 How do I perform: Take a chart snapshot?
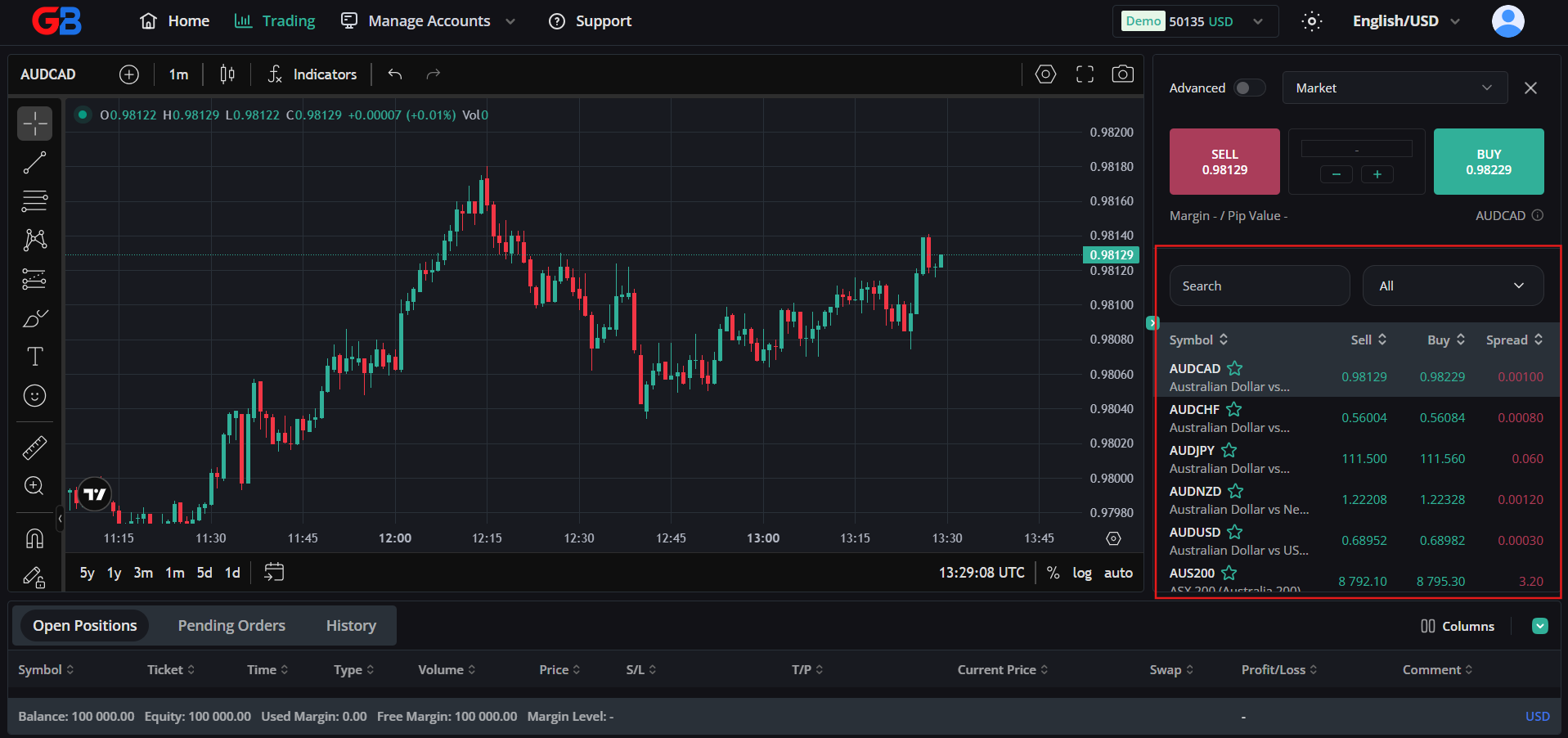(x=1123, y=74)
